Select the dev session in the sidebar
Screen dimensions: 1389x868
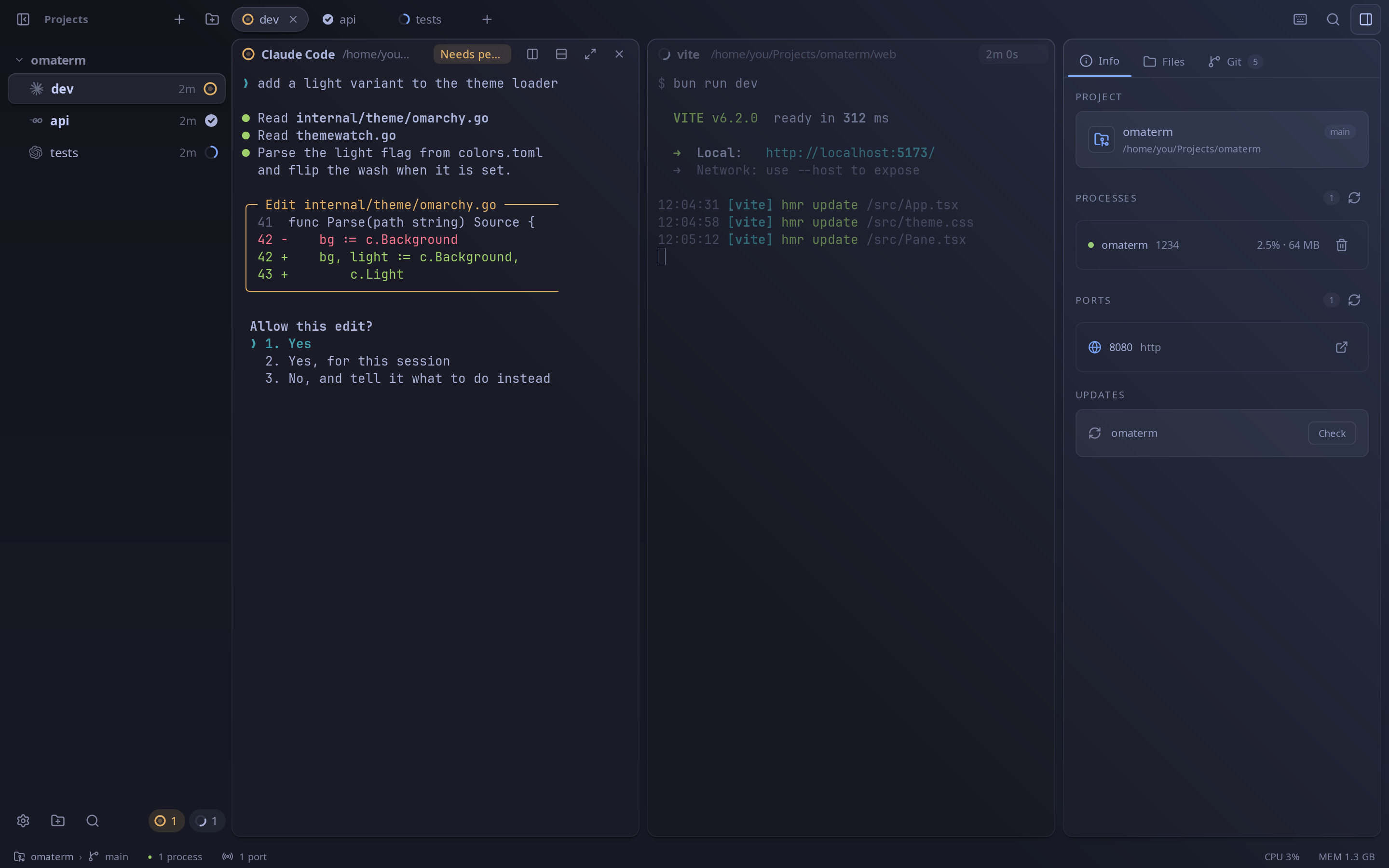point(117,89)
